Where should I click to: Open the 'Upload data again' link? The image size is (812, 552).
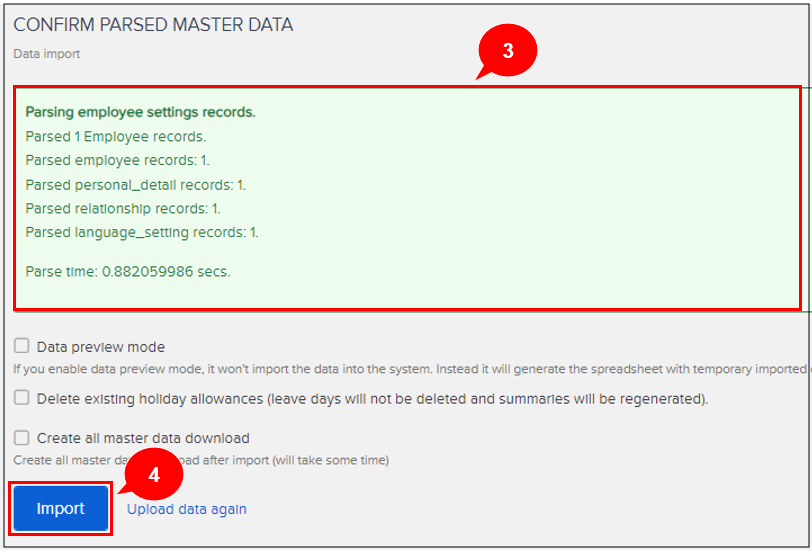click(x=186, y=509)
